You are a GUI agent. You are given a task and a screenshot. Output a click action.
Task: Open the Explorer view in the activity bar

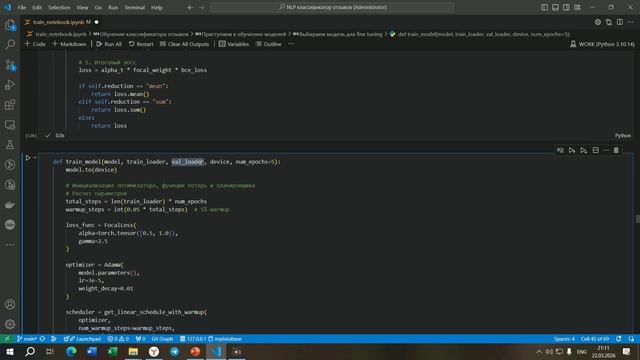click(10, 25)
